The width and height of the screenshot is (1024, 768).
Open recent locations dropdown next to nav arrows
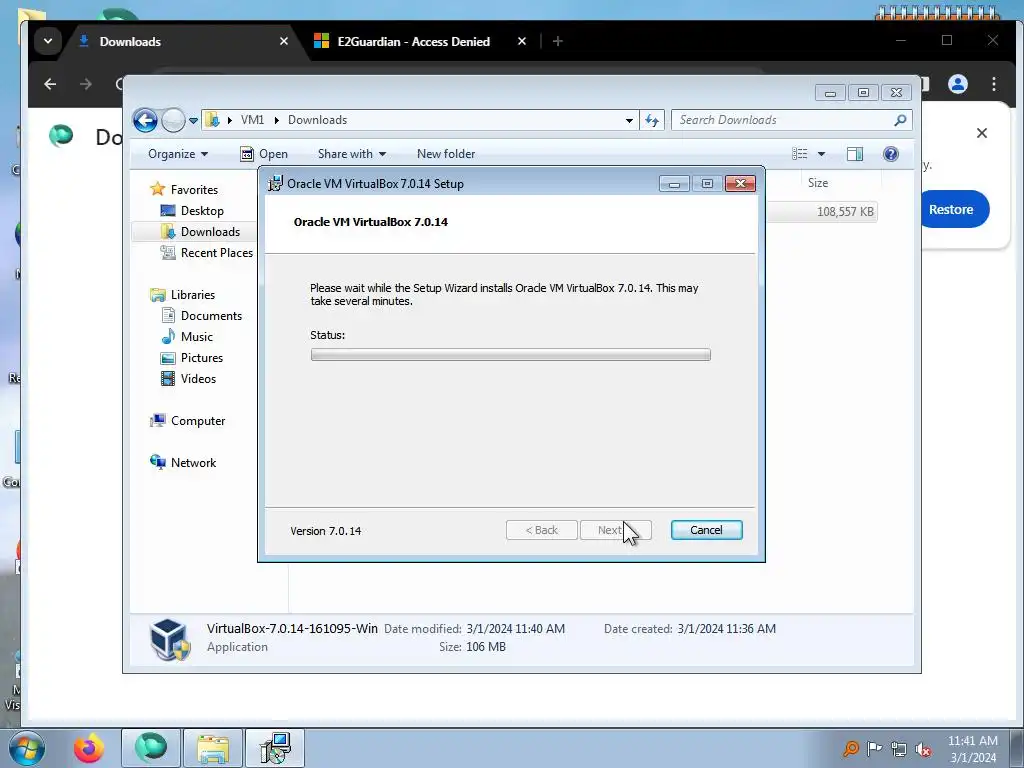193,121
